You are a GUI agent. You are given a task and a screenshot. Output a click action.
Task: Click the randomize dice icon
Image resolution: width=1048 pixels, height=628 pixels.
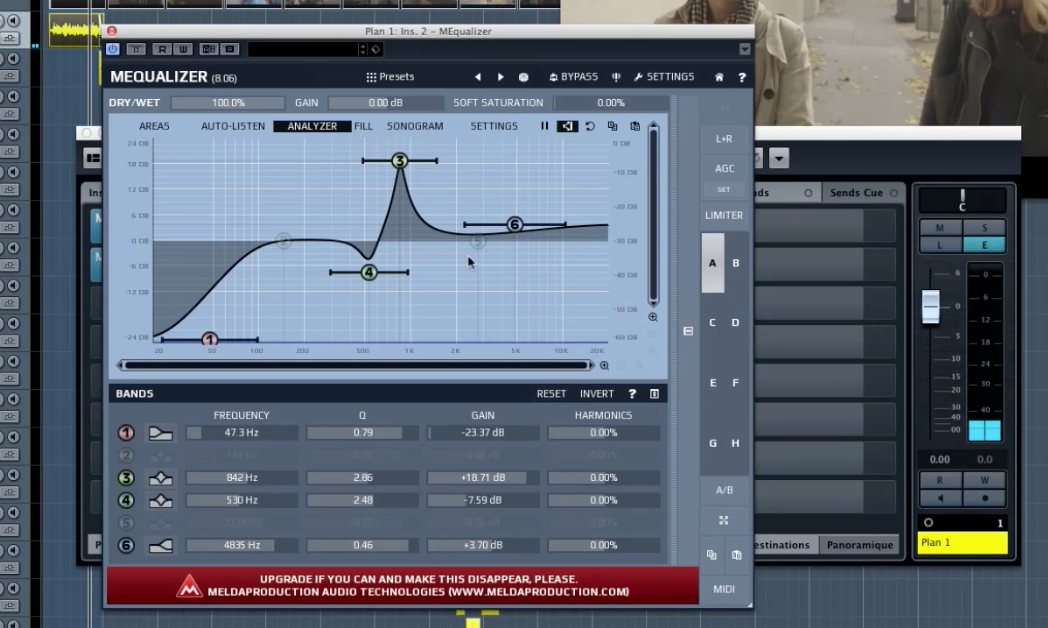coord(524,77)
